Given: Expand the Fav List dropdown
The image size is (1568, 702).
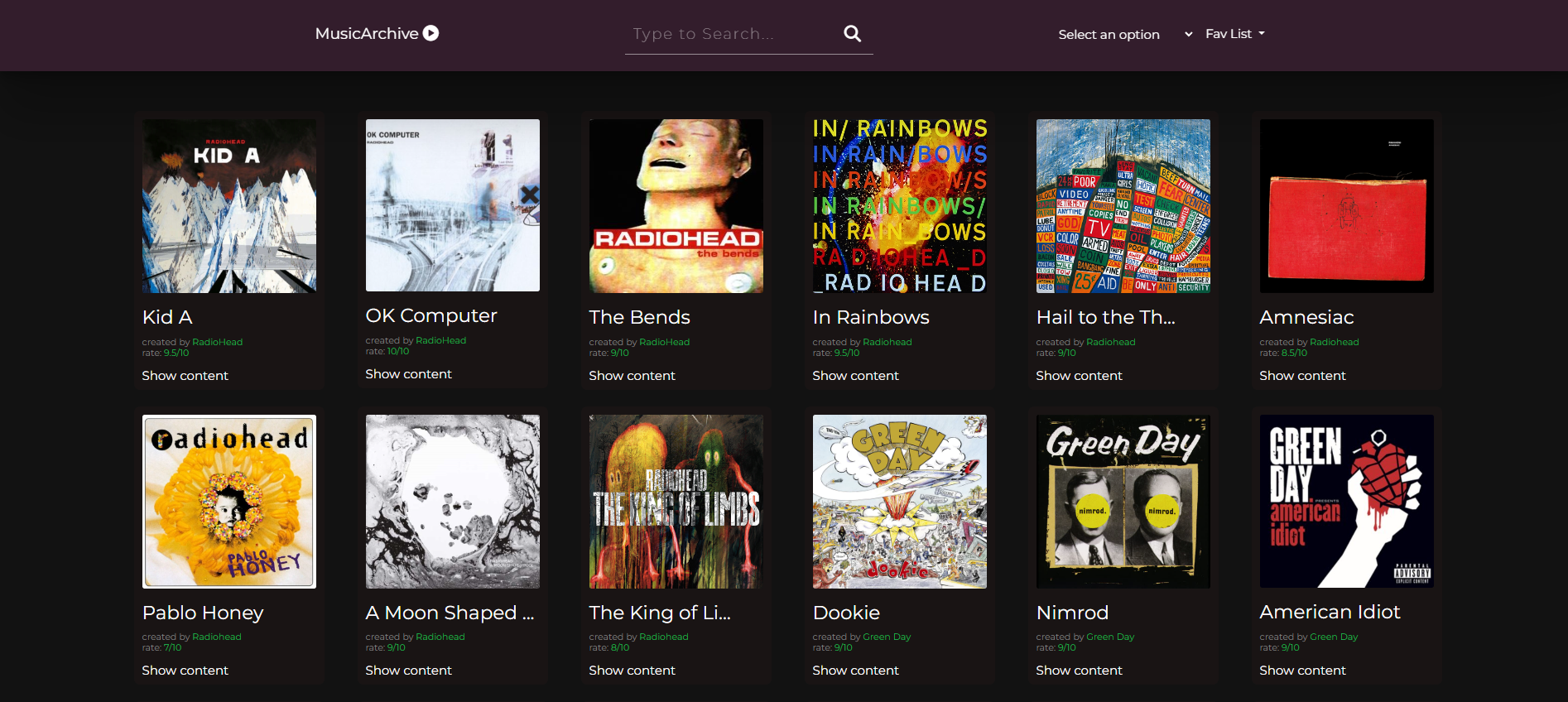Looking at the screenshot, I should [1235, 34].
